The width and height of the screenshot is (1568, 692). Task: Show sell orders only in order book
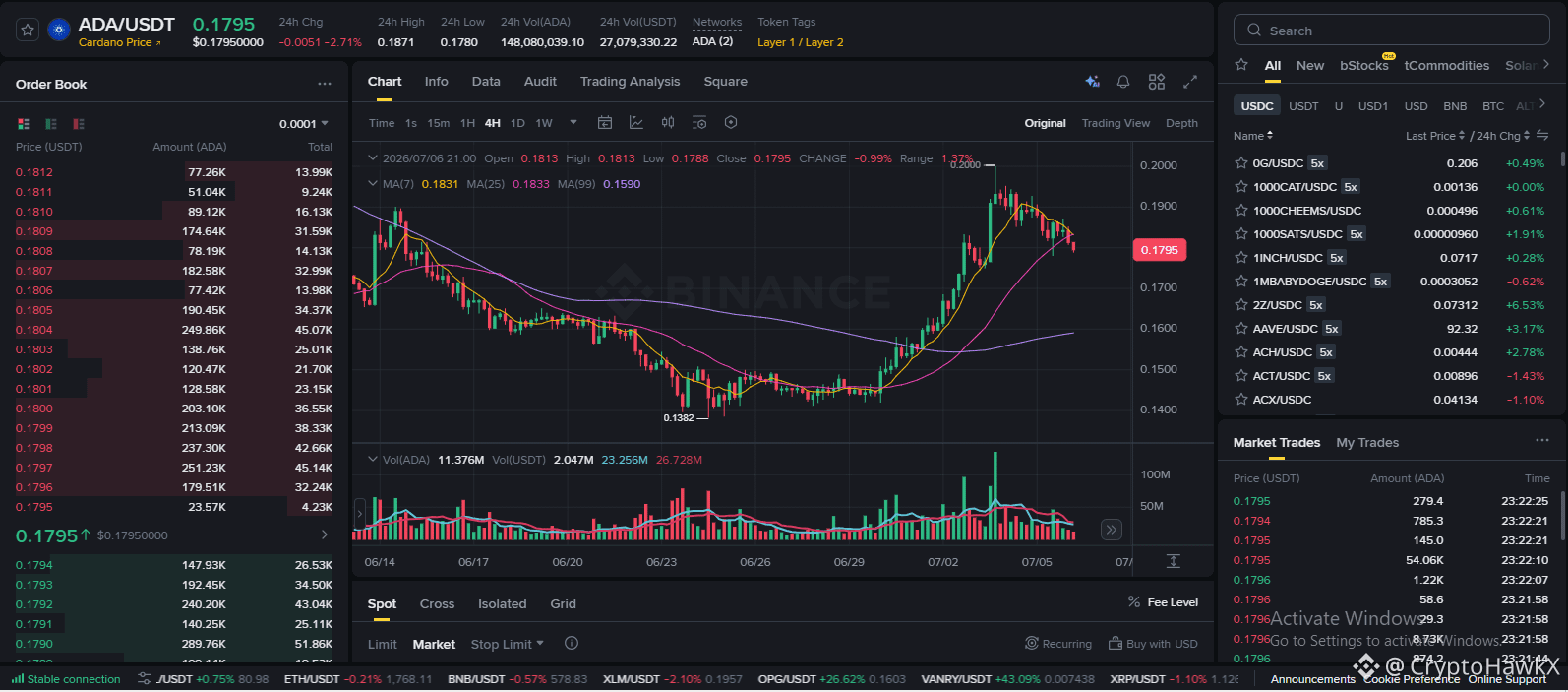pos(79,124)
